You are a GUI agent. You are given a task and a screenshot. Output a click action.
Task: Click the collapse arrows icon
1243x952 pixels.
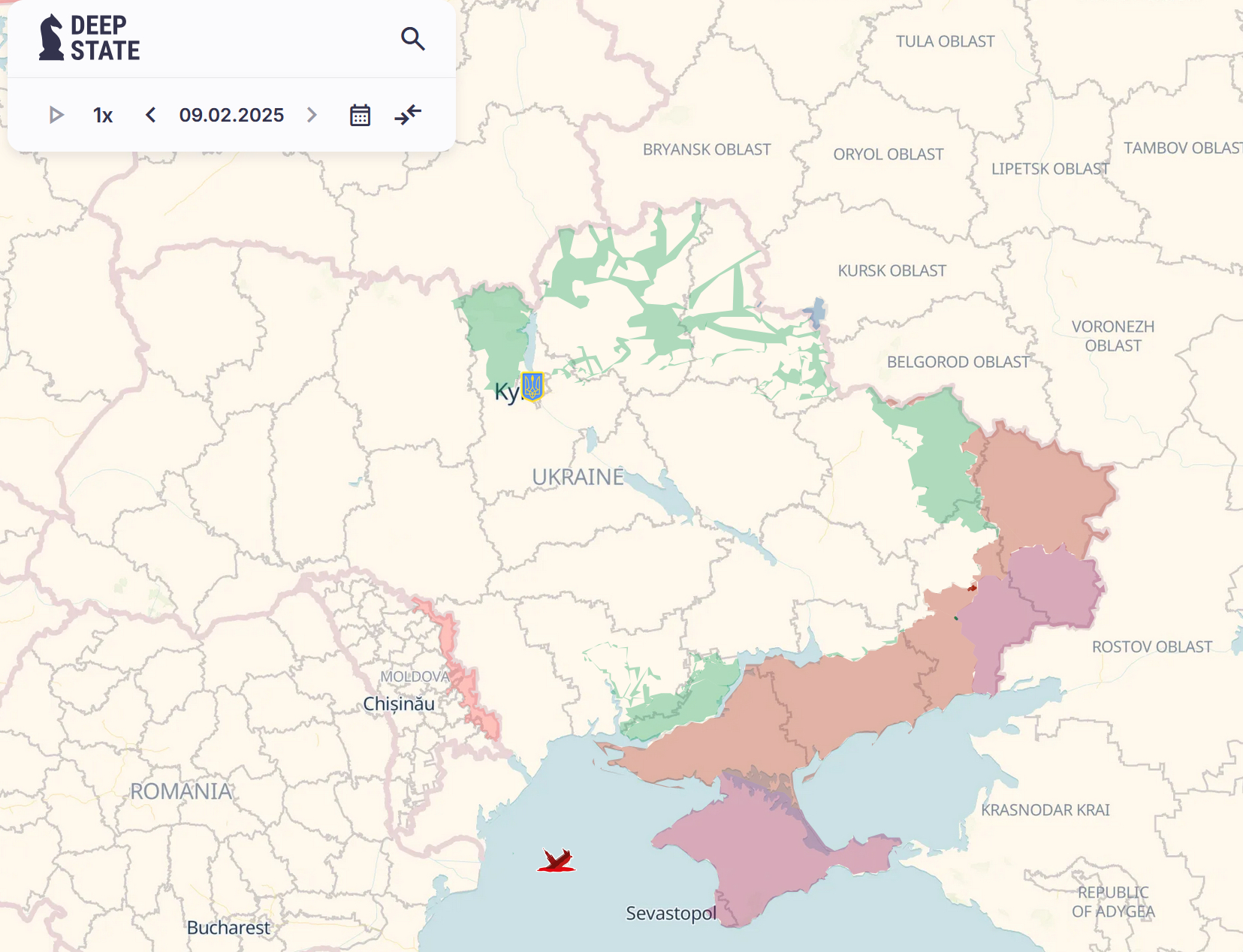408,115
